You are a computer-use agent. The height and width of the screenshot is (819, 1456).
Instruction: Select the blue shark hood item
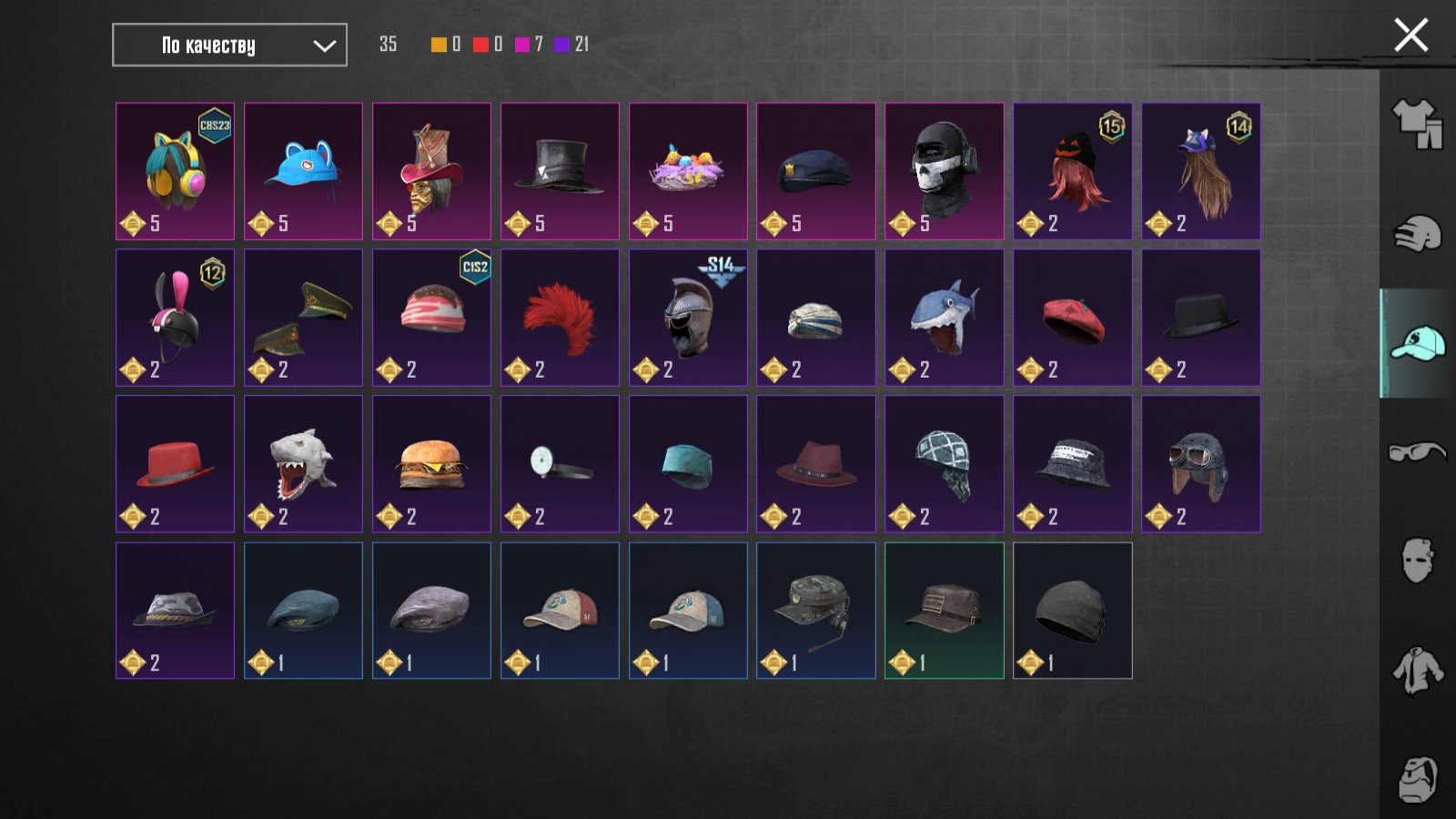[944, 318]
